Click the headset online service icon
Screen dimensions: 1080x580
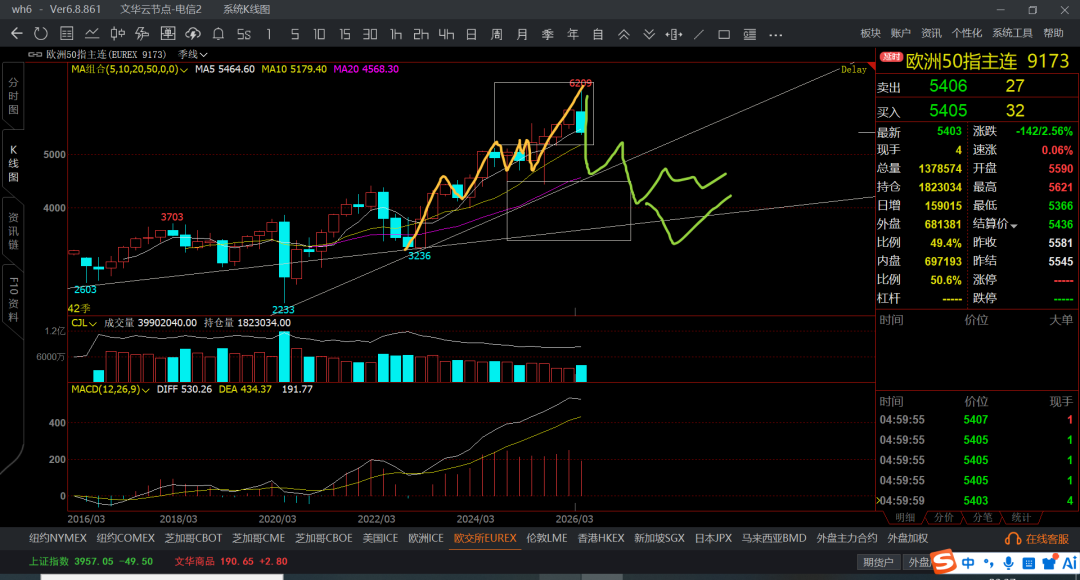pyautogui.click(x=1013, y=539)
